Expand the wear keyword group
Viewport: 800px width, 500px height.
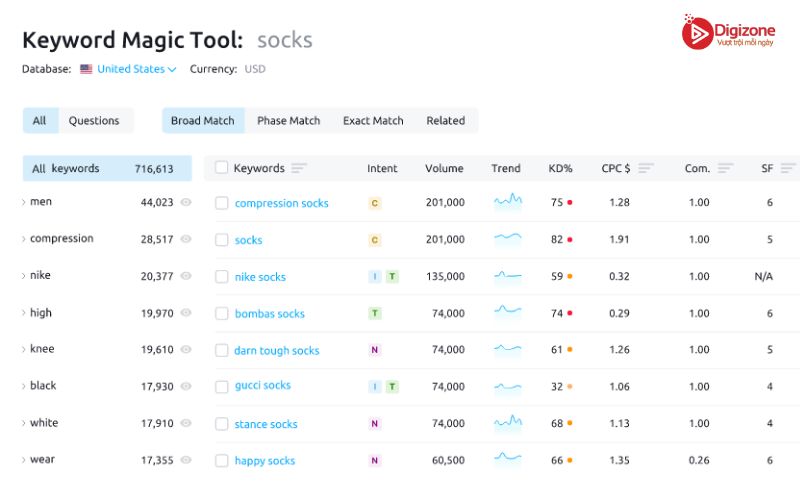[x=23, y=460]
